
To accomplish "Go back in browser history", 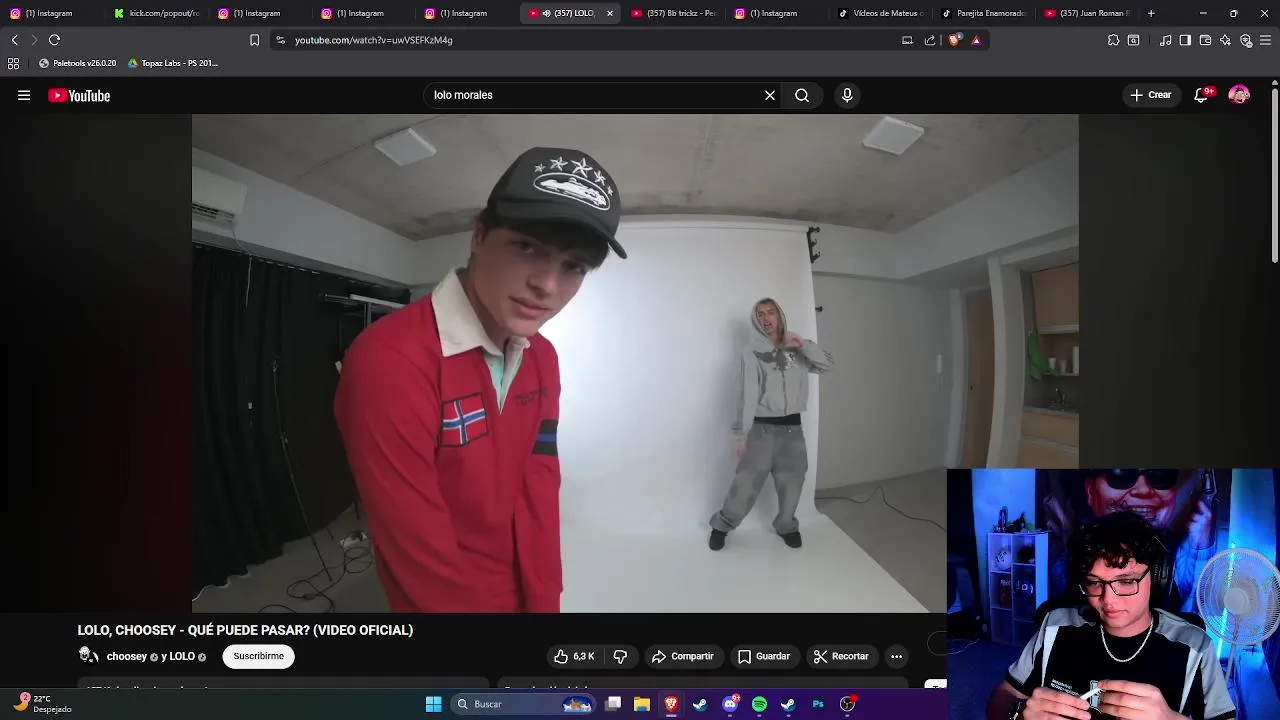I will click(14, 40).
